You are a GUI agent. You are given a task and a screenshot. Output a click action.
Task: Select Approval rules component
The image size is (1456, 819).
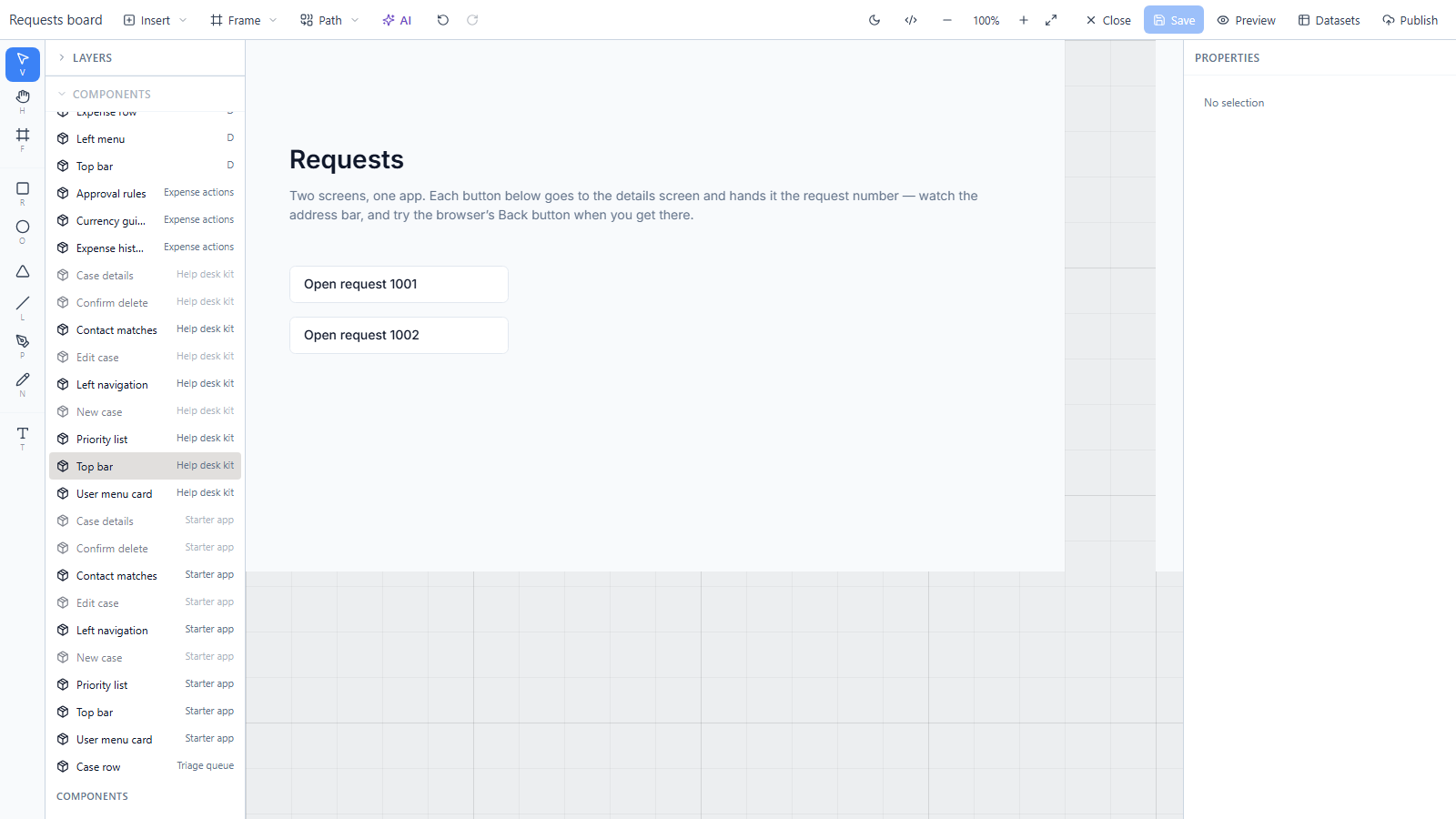point(146,193)
